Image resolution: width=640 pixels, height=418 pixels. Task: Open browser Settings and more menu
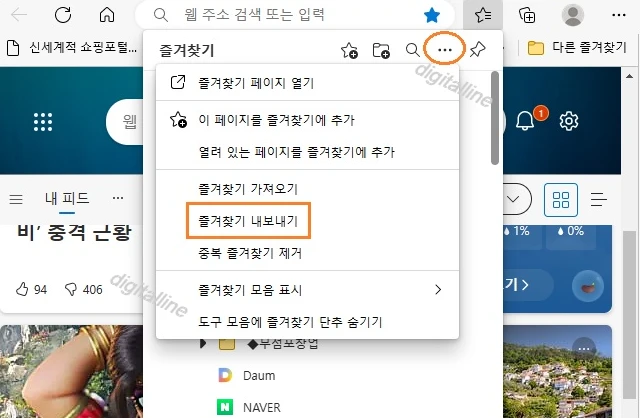click(619, 15)
